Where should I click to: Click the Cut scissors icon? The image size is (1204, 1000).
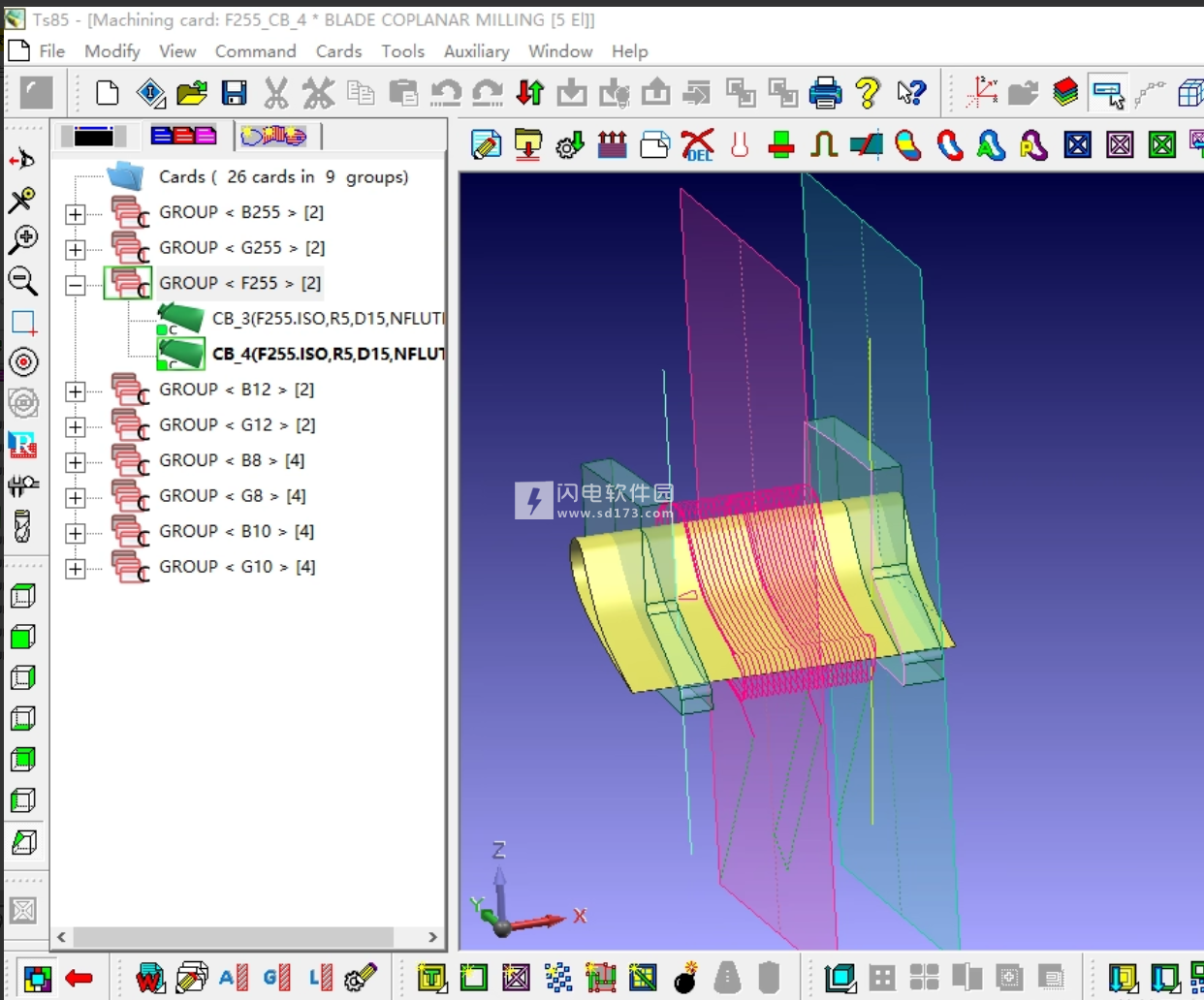[276, 93]
